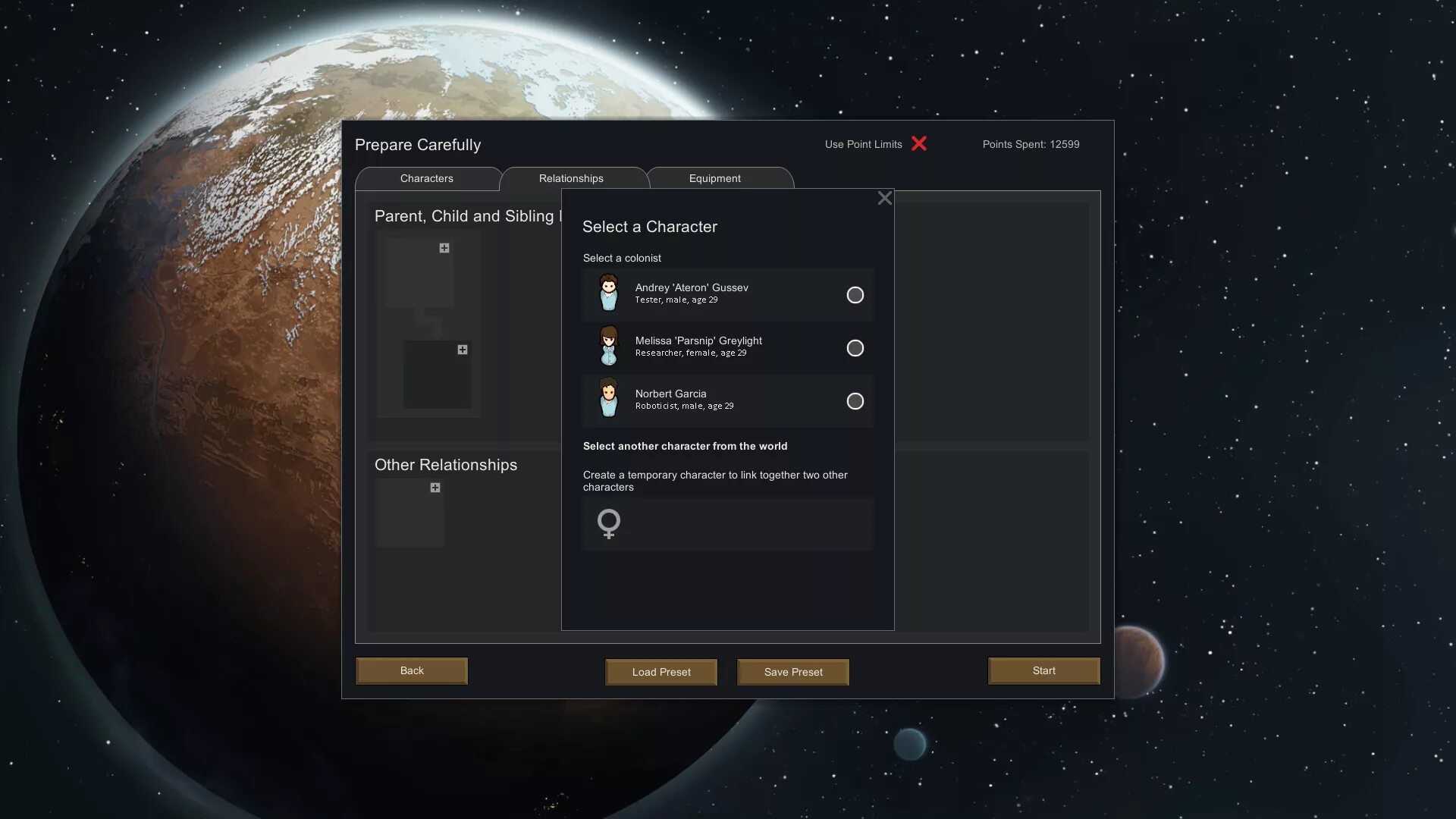This screenshot has width=1456, height=819.
Task: Select Andrey 'Ateron' Gussev as character
Action: tap(853, 294)
